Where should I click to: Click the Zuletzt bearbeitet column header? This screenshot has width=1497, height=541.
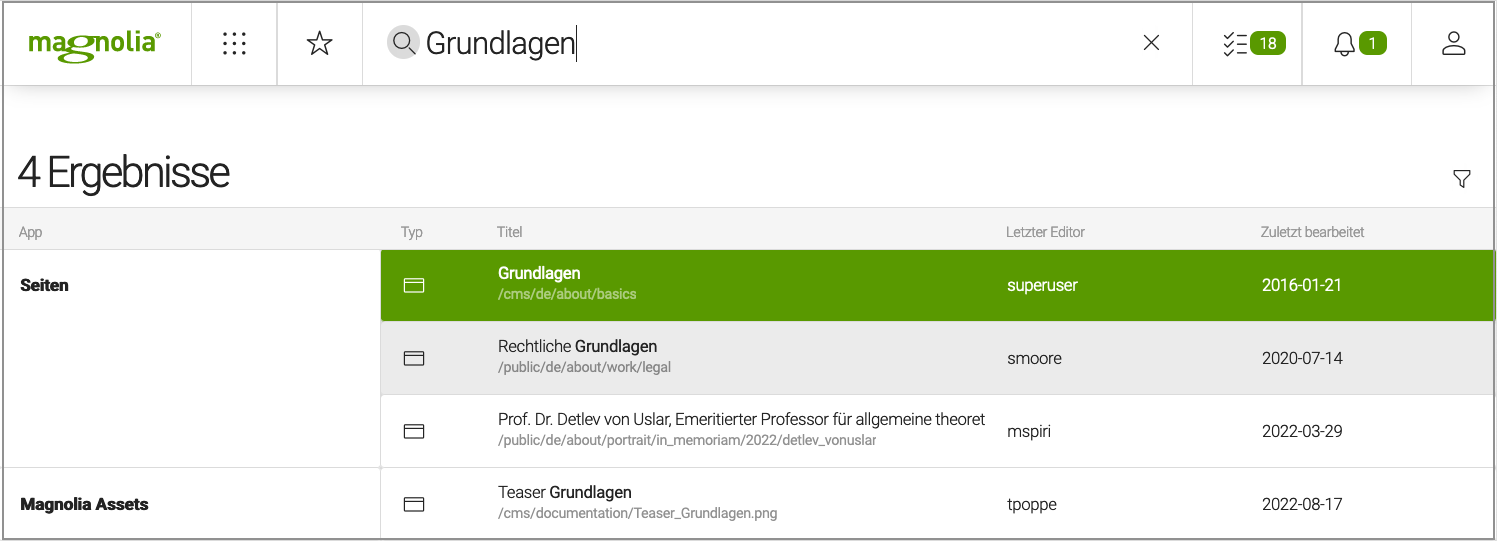tap(1312, 232)
